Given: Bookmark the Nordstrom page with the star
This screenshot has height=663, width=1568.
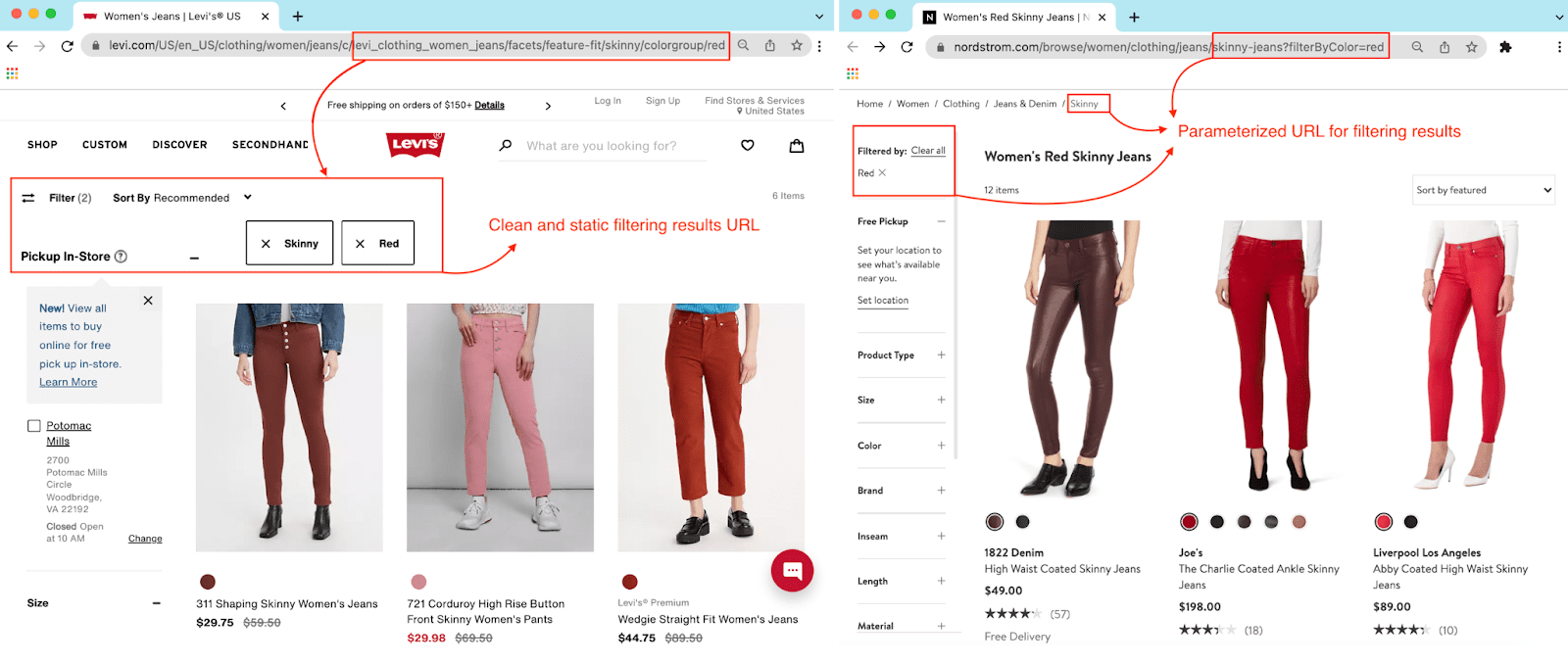Looking at the screenshot, I should [x=1471, y=46].
